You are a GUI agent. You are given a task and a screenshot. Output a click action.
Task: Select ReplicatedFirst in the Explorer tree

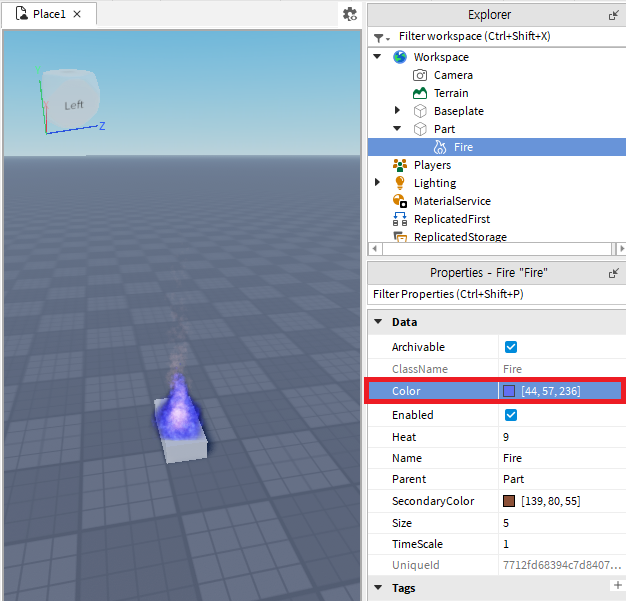[452, 219]
